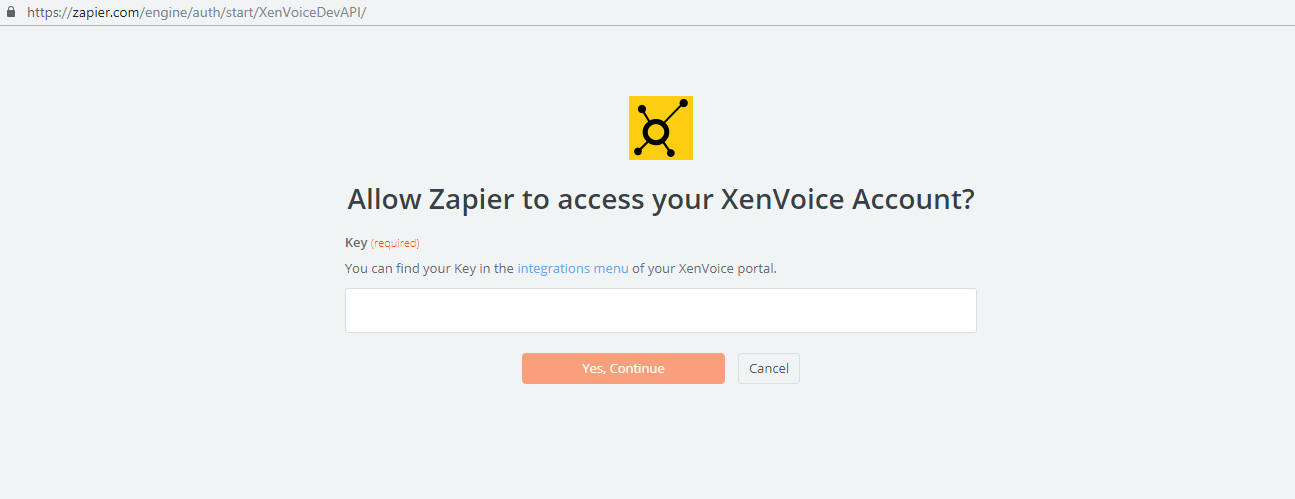Image resolution: width=1295 pixels, height=499 pixels.
Task: Click the Cancel button
Action: click(769, 368)
